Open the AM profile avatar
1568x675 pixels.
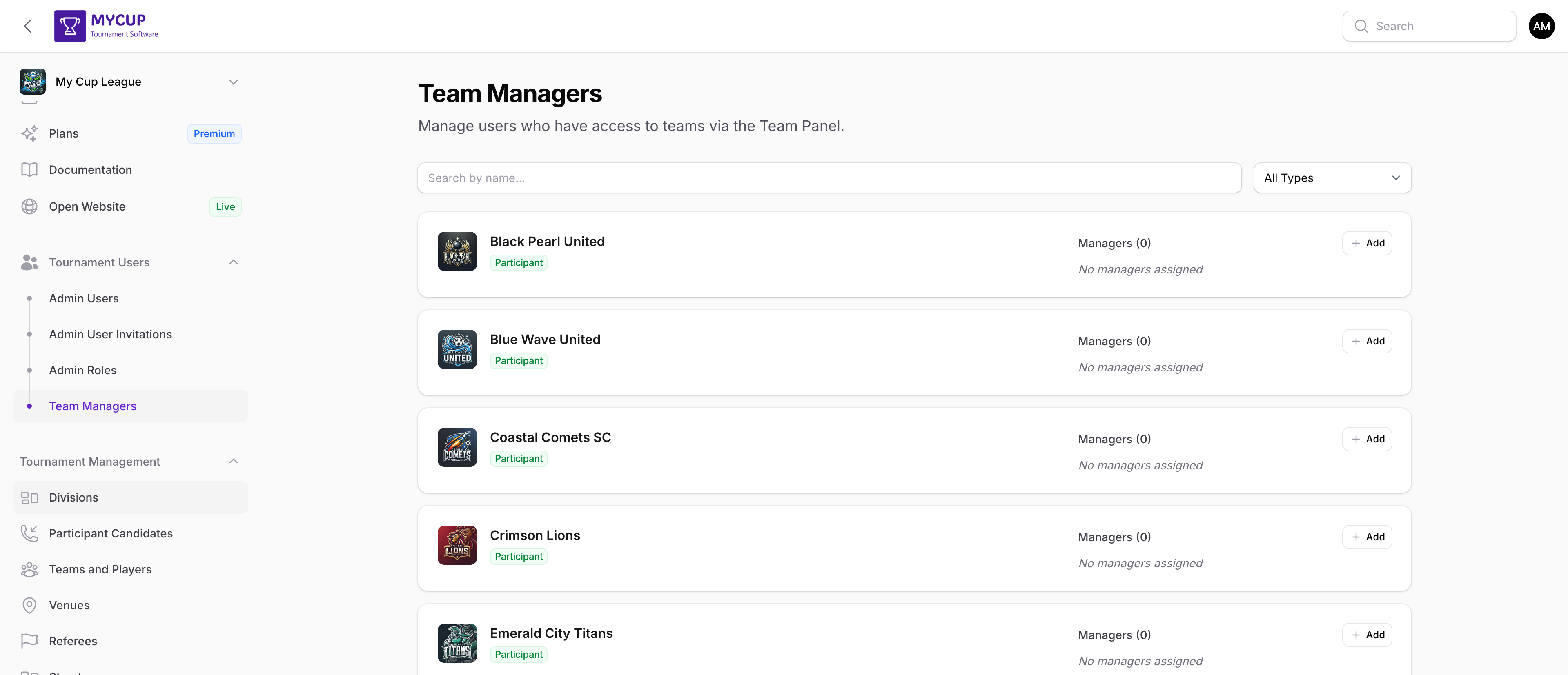1541,26
